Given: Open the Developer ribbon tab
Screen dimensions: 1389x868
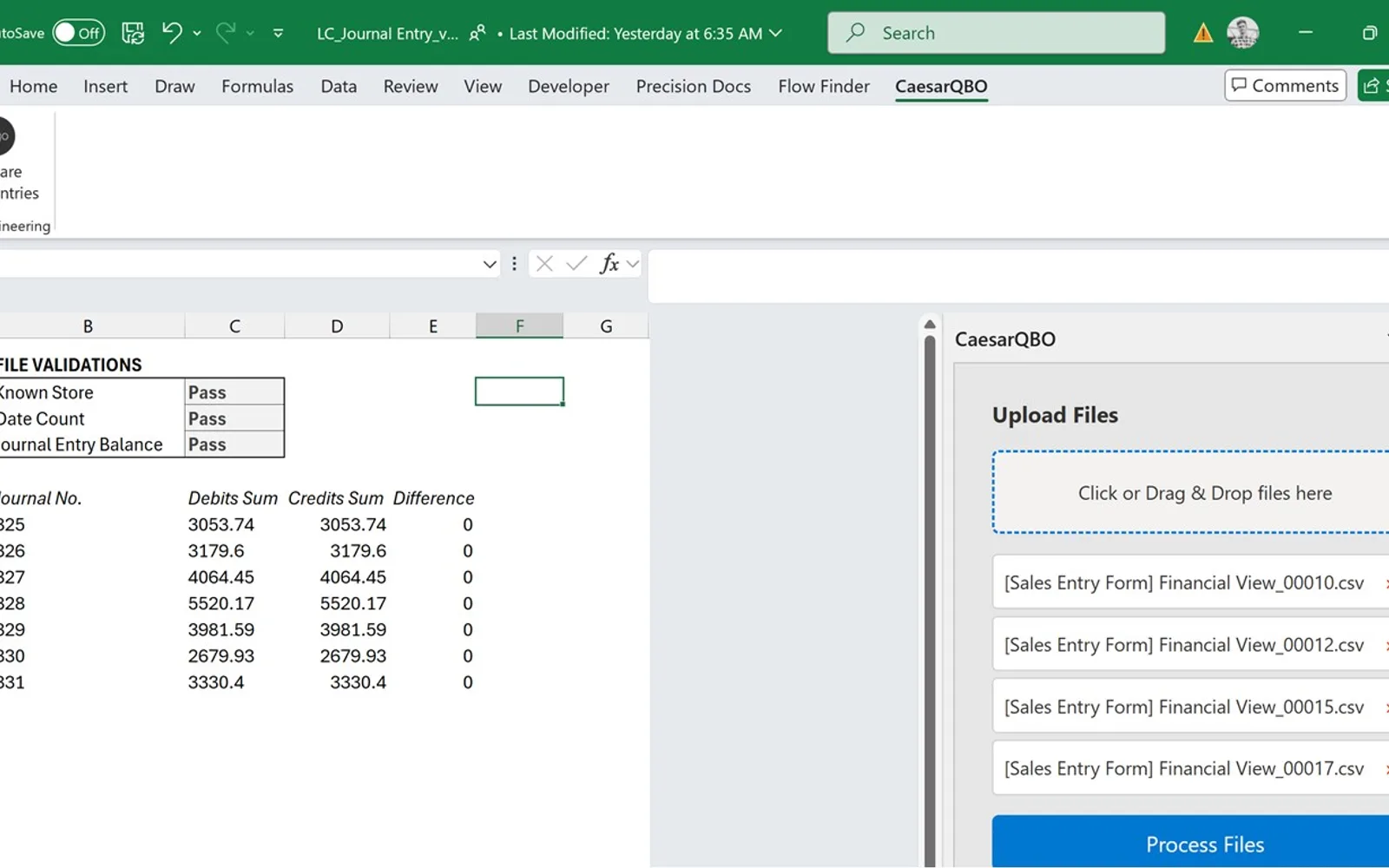Looking at the screenshot, I should tap(569, 86).
